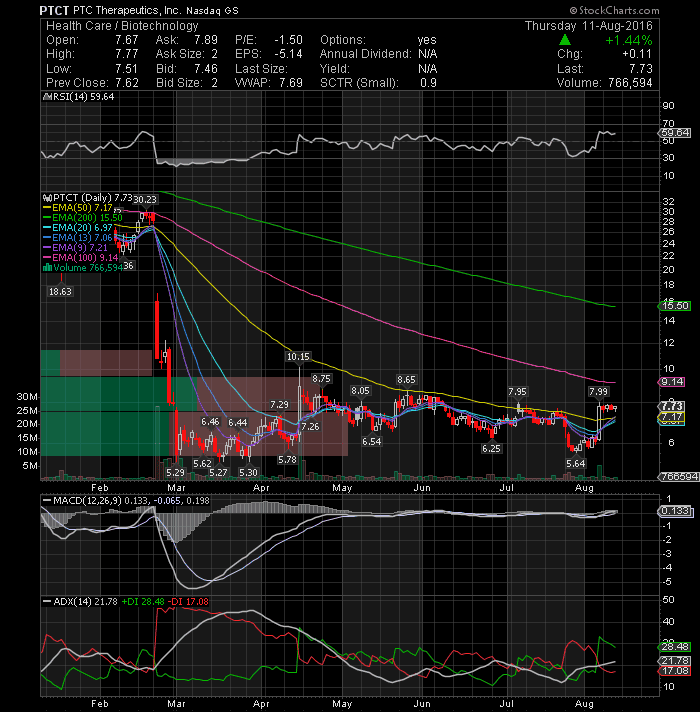Click the P/E value -1.50

(288, 40)
